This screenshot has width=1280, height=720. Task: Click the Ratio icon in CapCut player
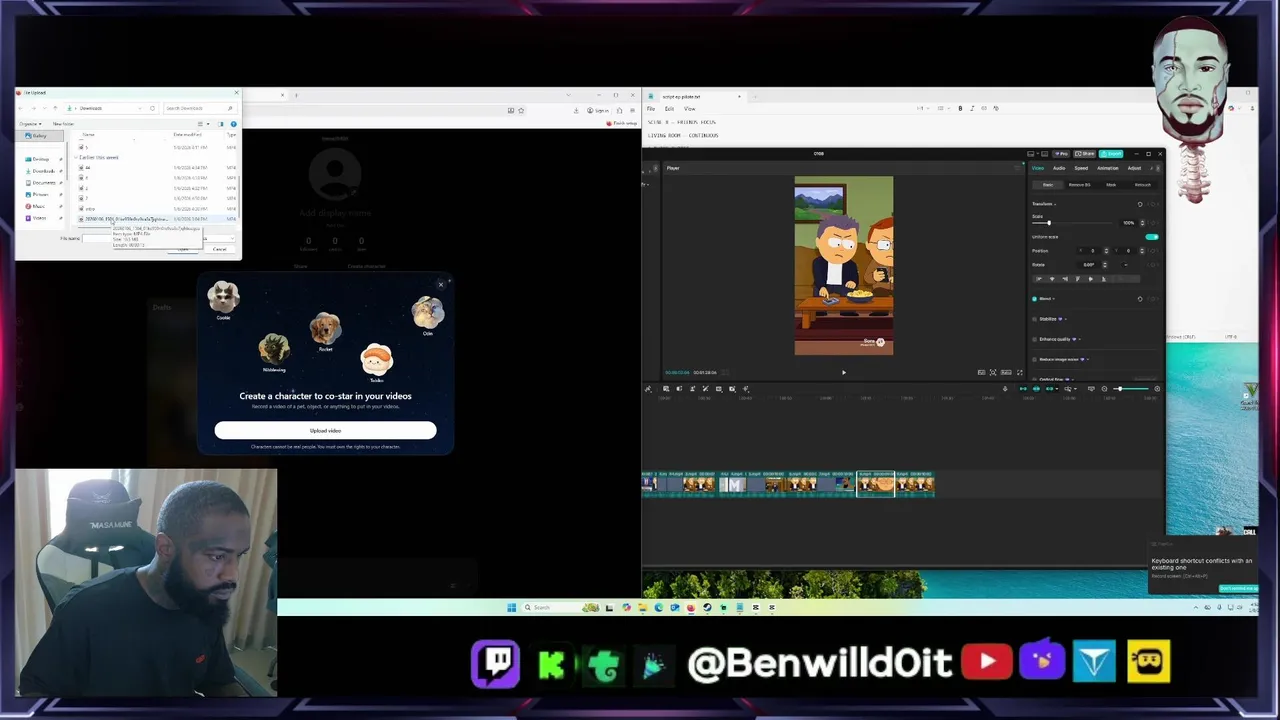pos(1006,372)
